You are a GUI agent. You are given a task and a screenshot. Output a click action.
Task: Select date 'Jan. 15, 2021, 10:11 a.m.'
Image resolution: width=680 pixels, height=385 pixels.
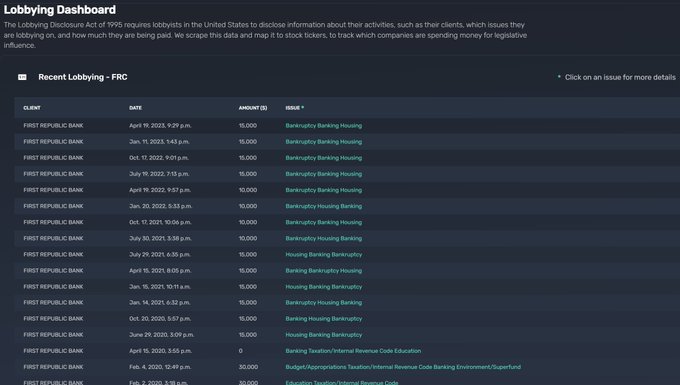click(160, 287)
